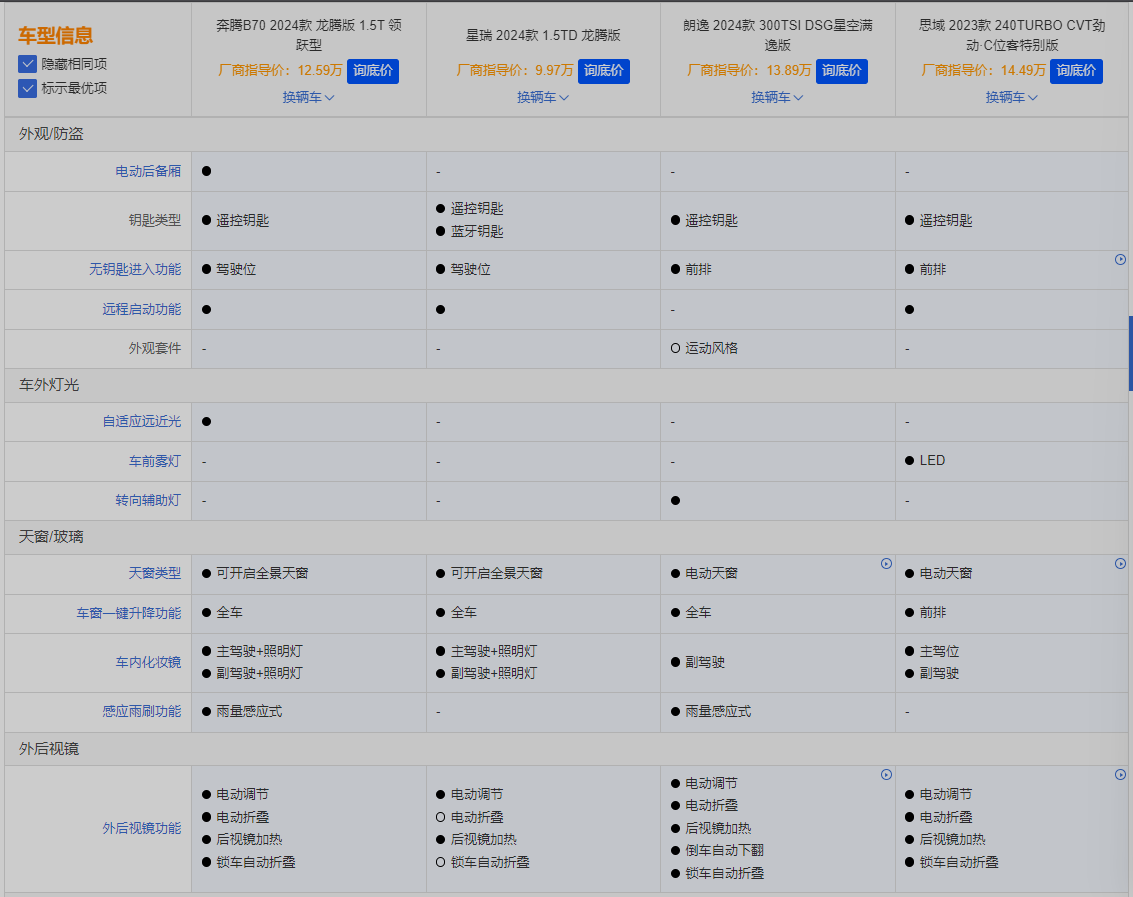Open the 外后视镜功能 spec link
This screenshot has width=1133, height=897.
[142, 828]
